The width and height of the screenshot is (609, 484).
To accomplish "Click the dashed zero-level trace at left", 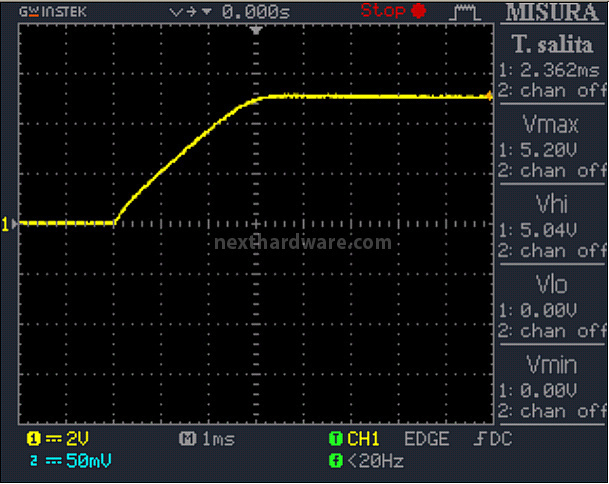I will pos(66,223).
